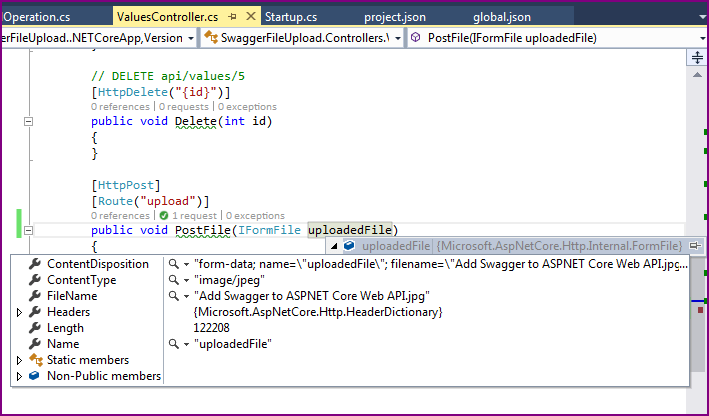This screenshot has height=416, width=709.
Task: Click the ContentType value magnifier icon
Action: [x=173, y=280]
